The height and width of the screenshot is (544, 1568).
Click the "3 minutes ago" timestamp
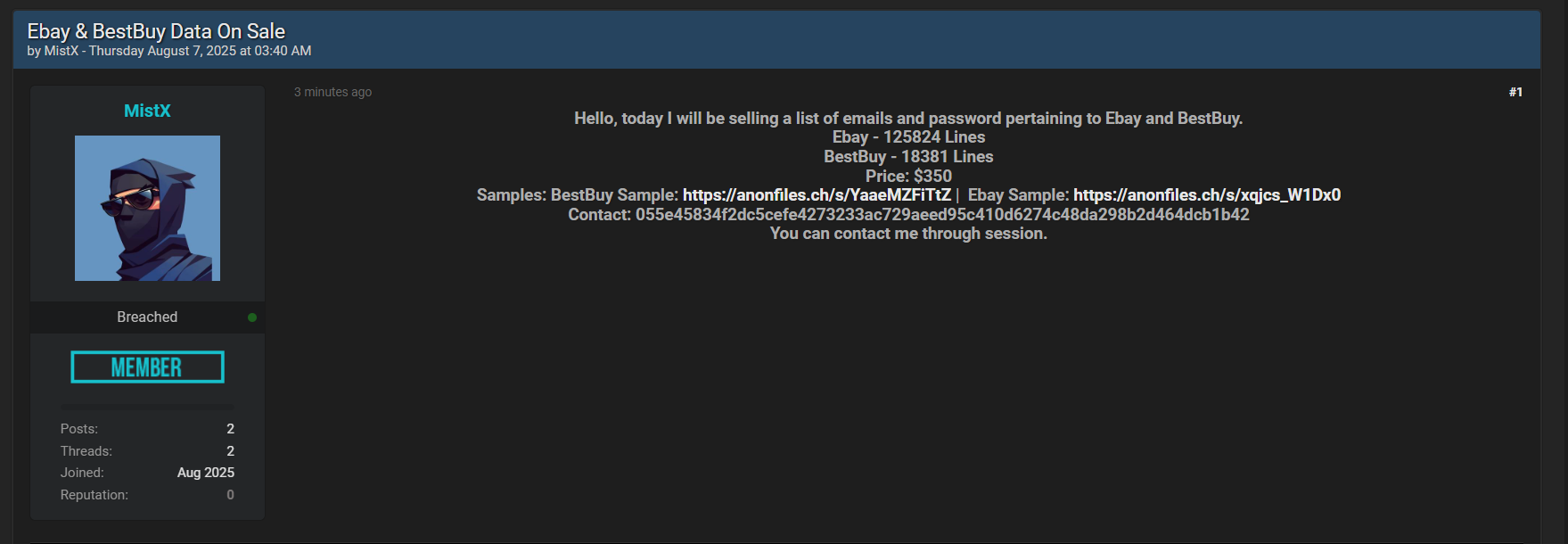point(332,92)
